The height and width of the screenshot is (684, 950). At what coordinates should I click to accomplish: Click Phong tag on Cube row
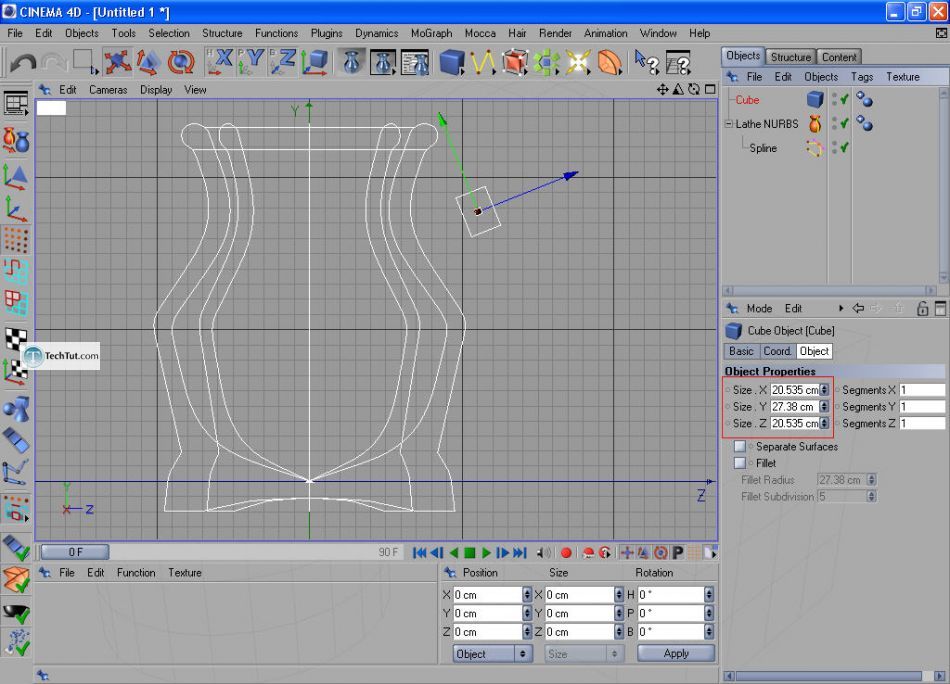(864, 99)
